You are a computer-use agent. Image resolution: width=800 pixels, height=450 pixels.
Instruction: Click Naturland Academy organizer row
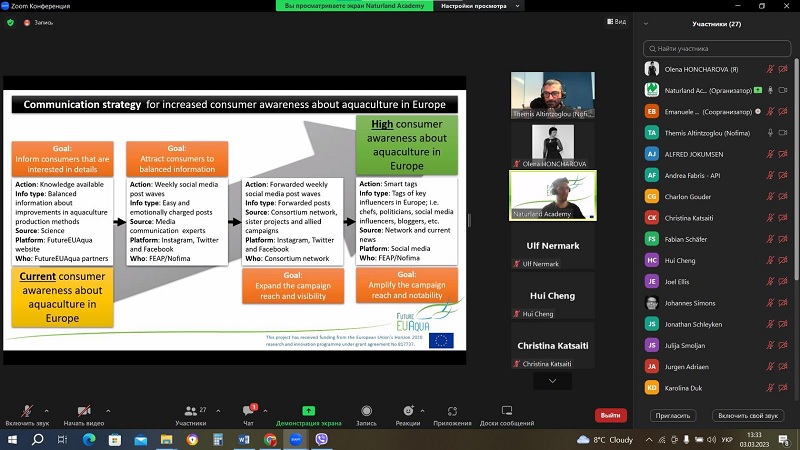716,90
